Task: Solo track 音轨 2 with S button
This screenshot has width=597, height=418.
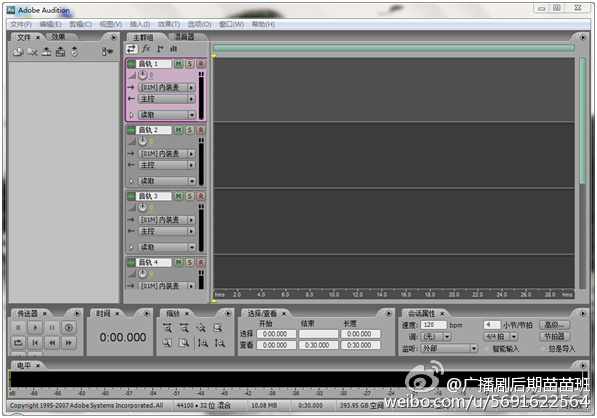Action: pyautogui.click(x=190, y=130)
